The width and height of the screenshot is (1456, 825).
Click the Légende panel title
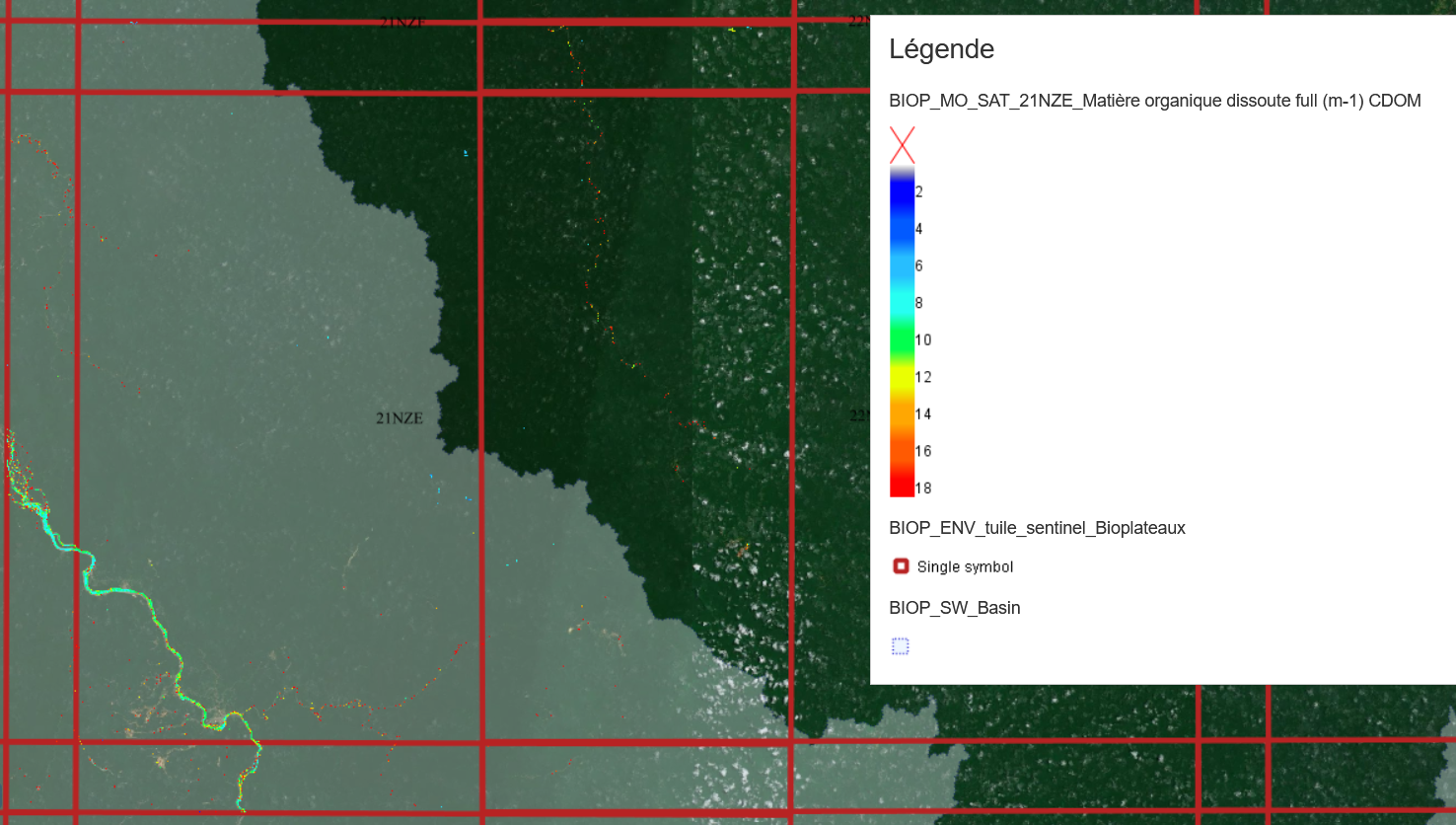click(x=941, y=49)
